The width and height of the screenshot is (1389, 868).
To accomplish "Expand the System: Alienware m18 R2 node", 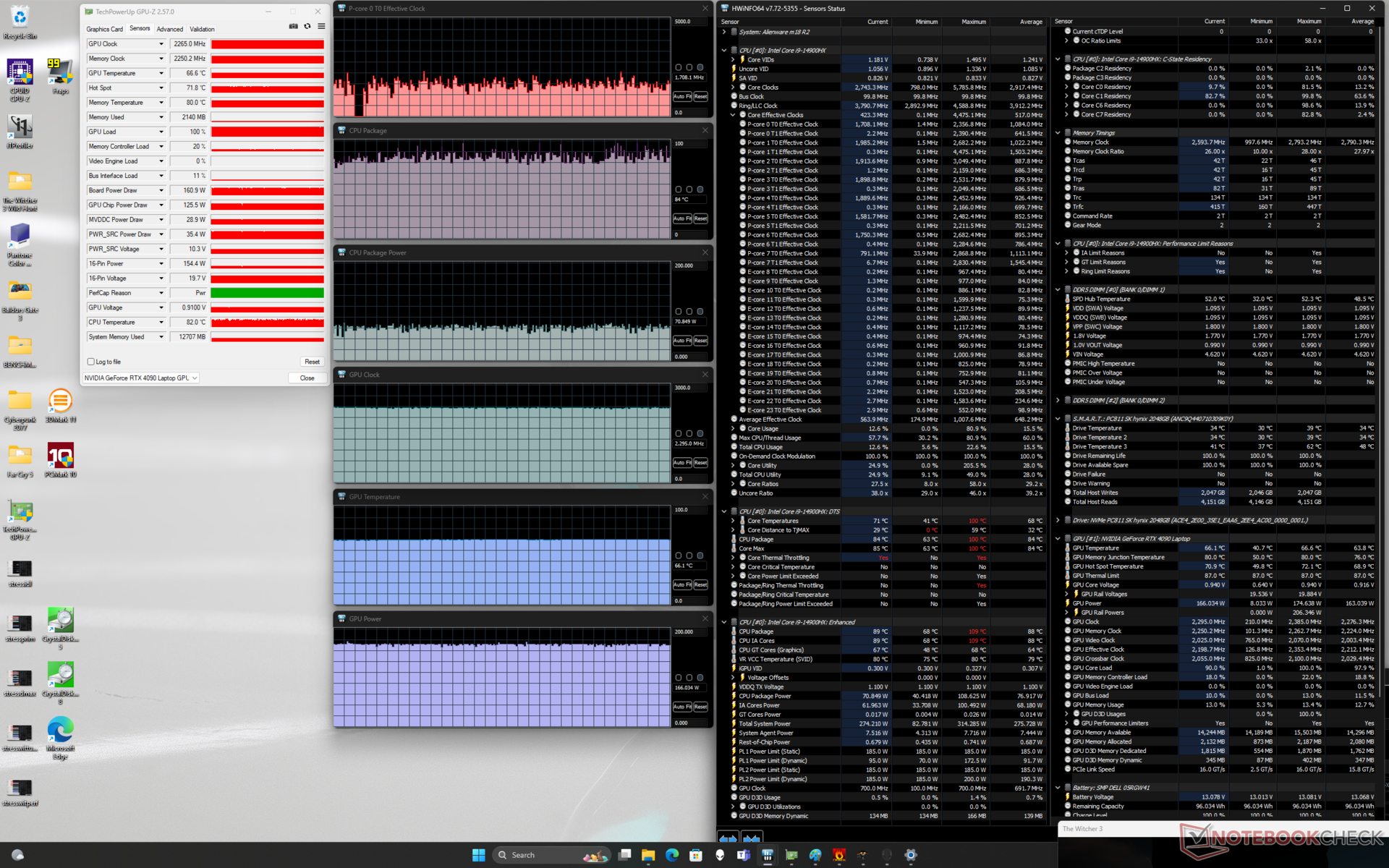I will click(x=724, y=32).
